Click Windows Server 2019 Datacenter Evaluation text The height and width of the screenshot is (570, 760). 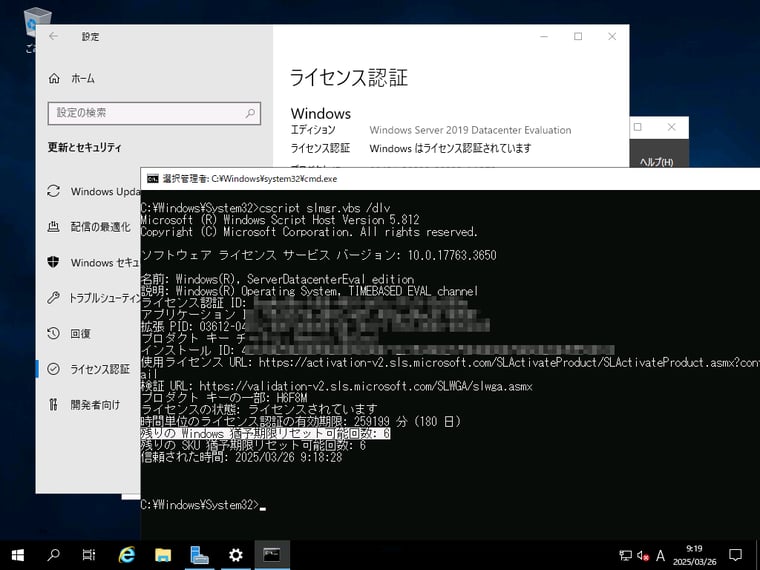pyautogui.click(x=470, y=130)
